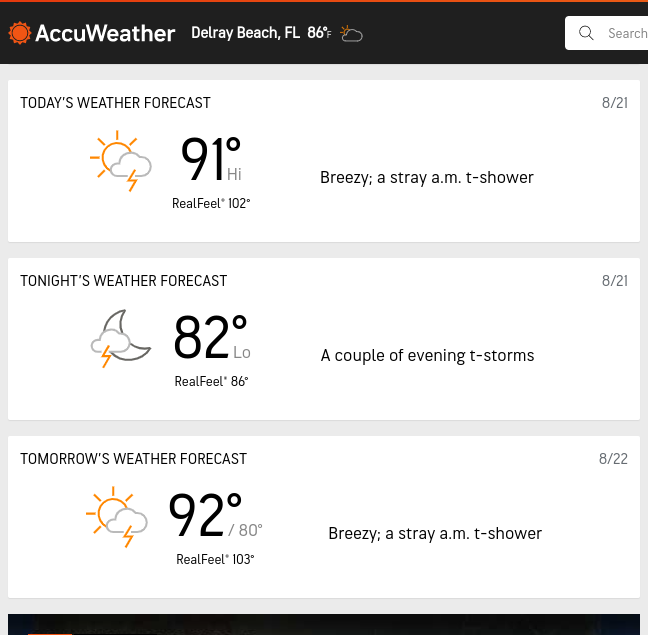Click tonight's moon thunderstorm weather icon
The width and height of the screenshot is (648, 635).
click(x=121, y=338)
